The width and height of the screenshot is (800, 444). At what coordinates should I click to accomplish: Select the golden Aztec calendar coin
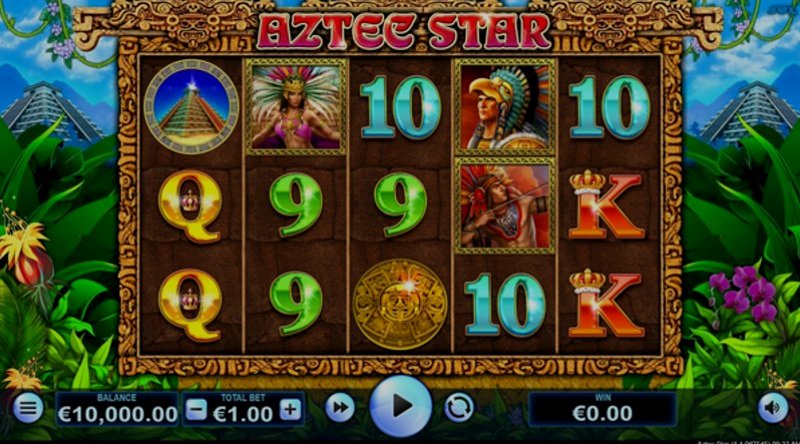click(401, 305)
